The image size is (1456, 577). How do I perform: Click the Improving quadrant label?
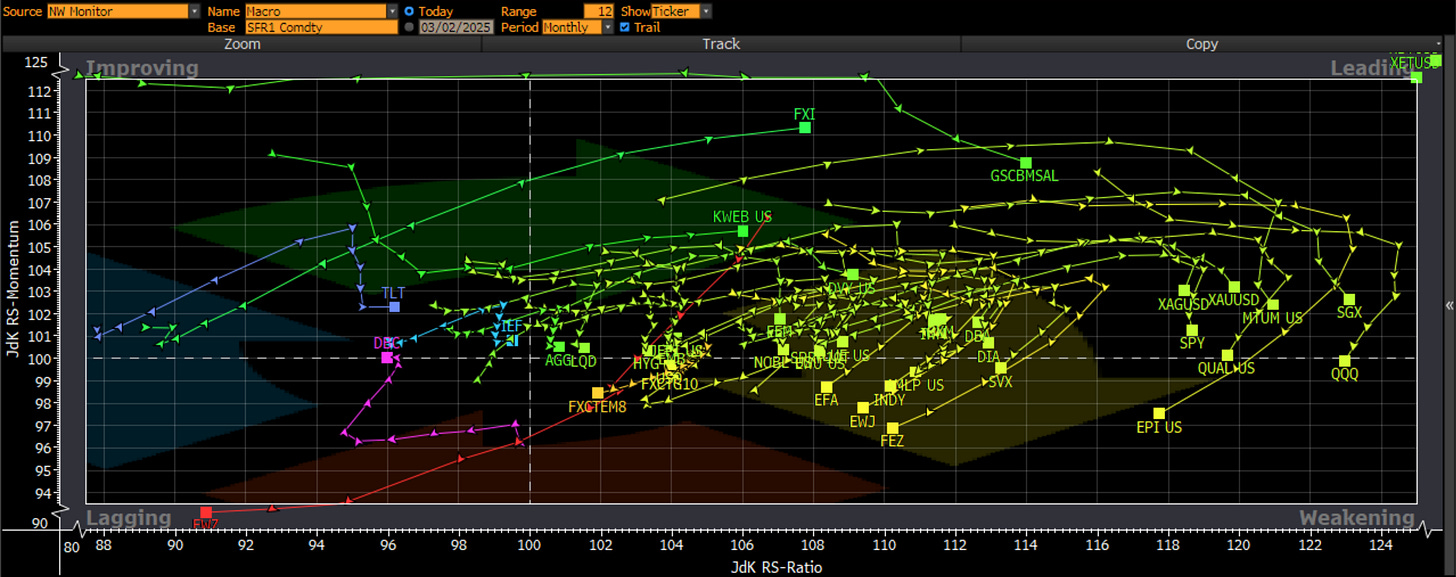click(x=142, y=68)
